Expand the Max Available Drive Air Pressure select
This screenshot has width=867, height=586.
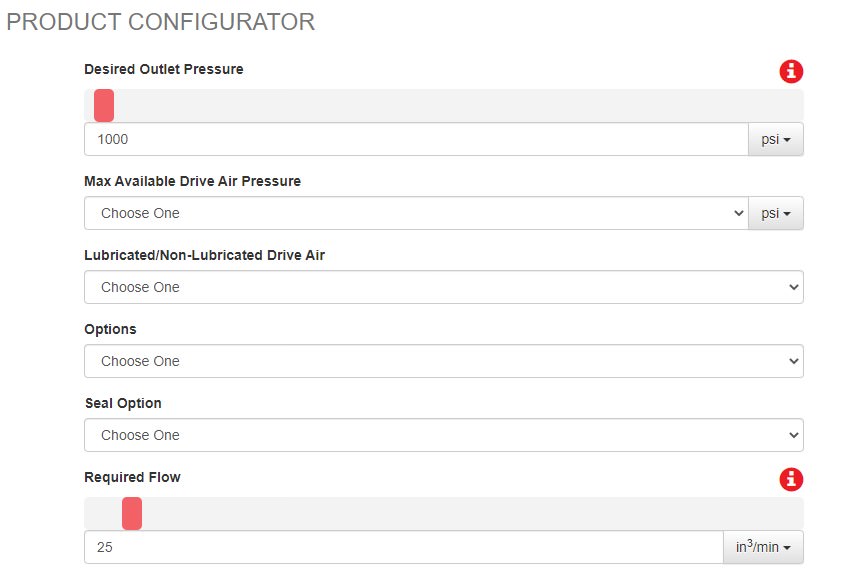(x=415, y=214)
